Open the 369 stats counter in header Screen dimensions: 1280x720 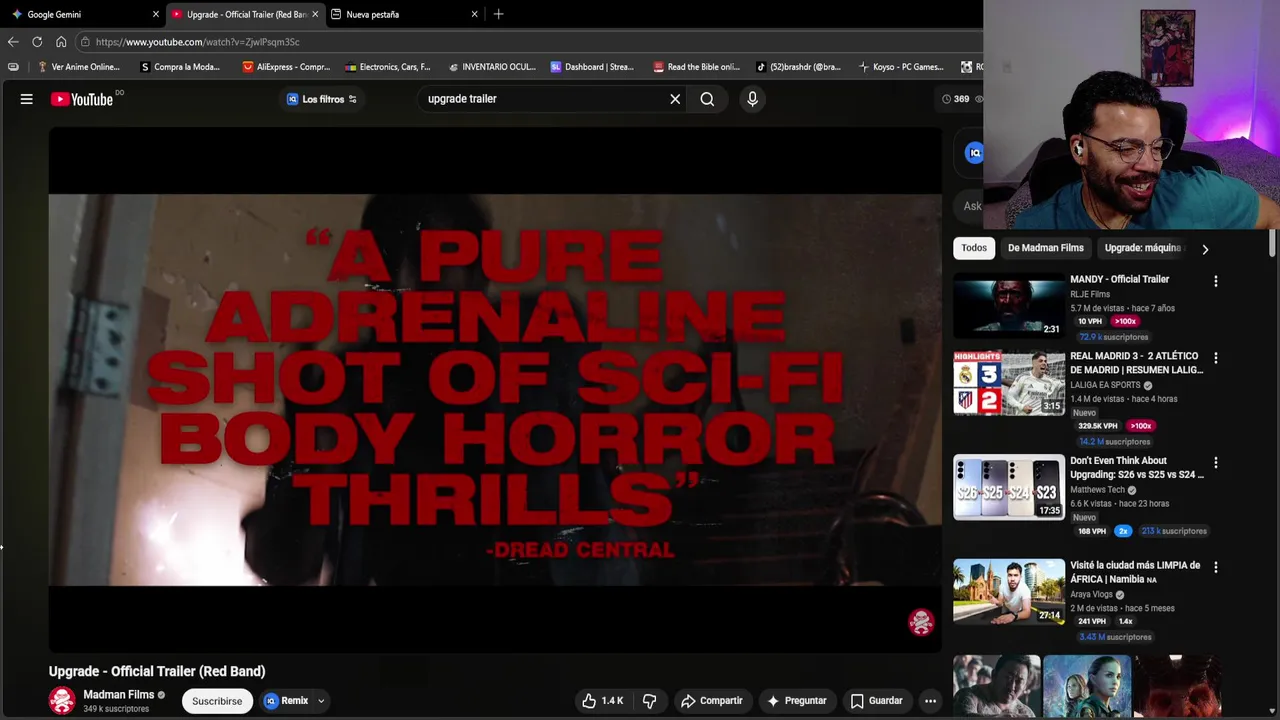[961, 99]
